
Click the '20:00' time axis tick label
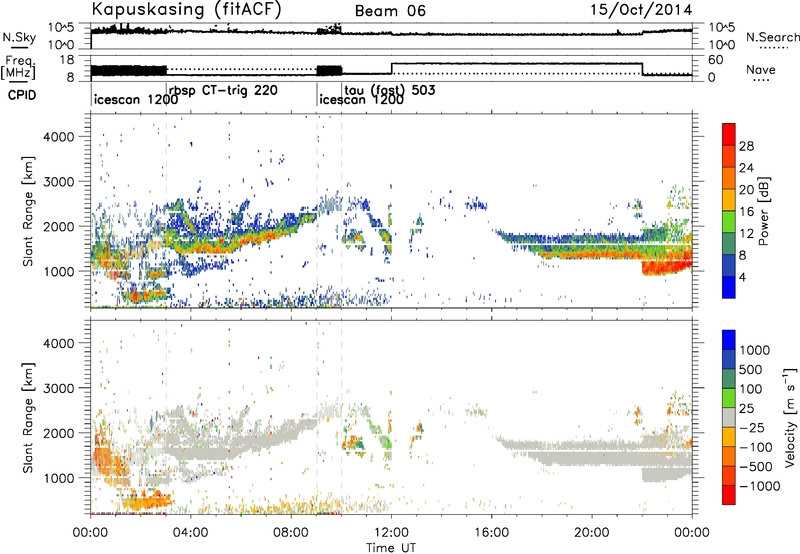592,533
